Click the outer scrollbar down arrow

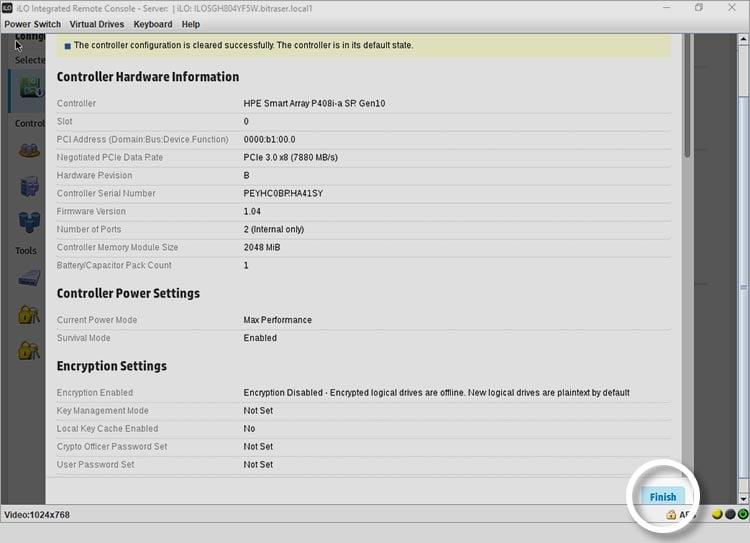click(743, 499)
